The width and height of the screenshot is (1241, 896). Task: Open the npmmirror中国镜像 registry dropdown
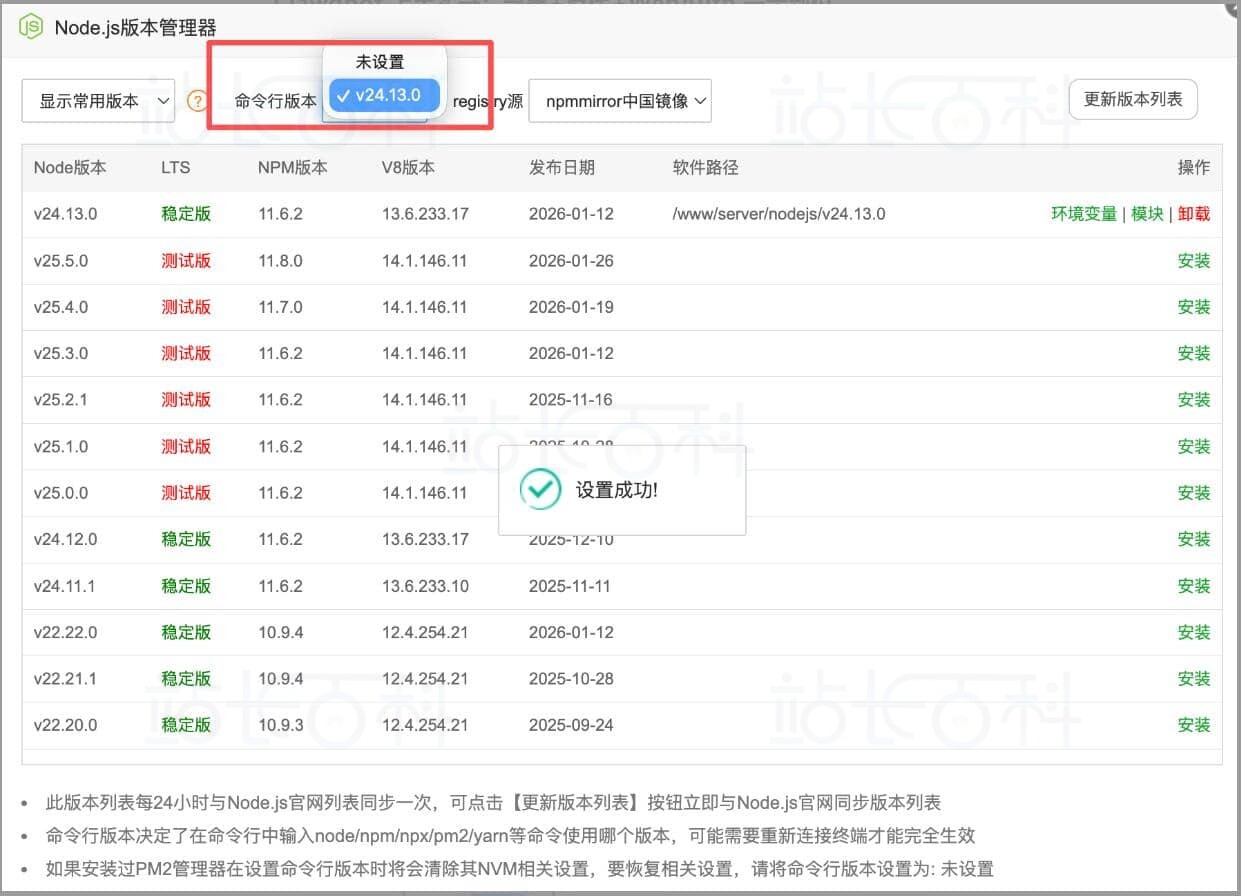coord(620,101)
